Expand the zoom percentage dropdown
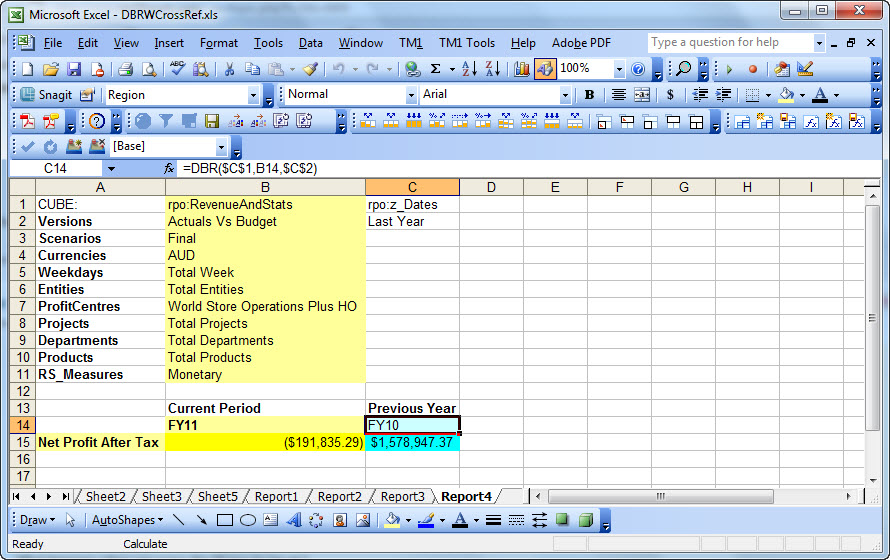This screenshot has width=890, height=560. (x=619, y=69)
